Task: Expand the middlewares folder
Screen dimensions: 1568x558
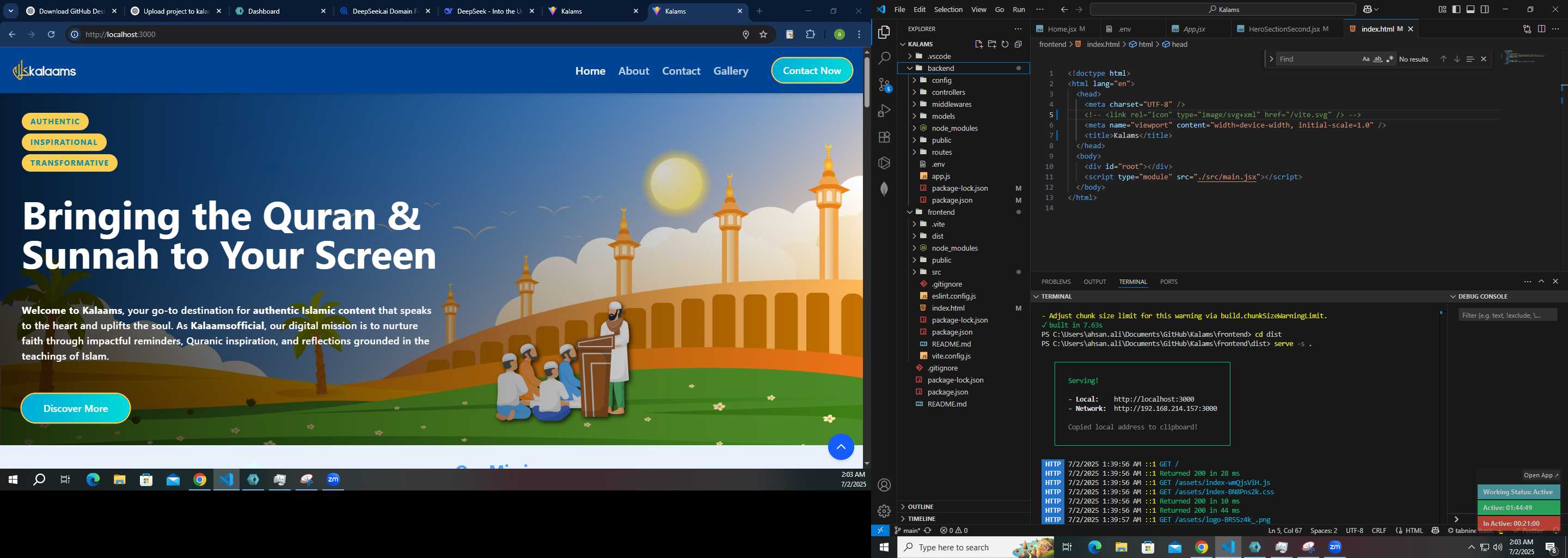Action: (x=914, y=104)
